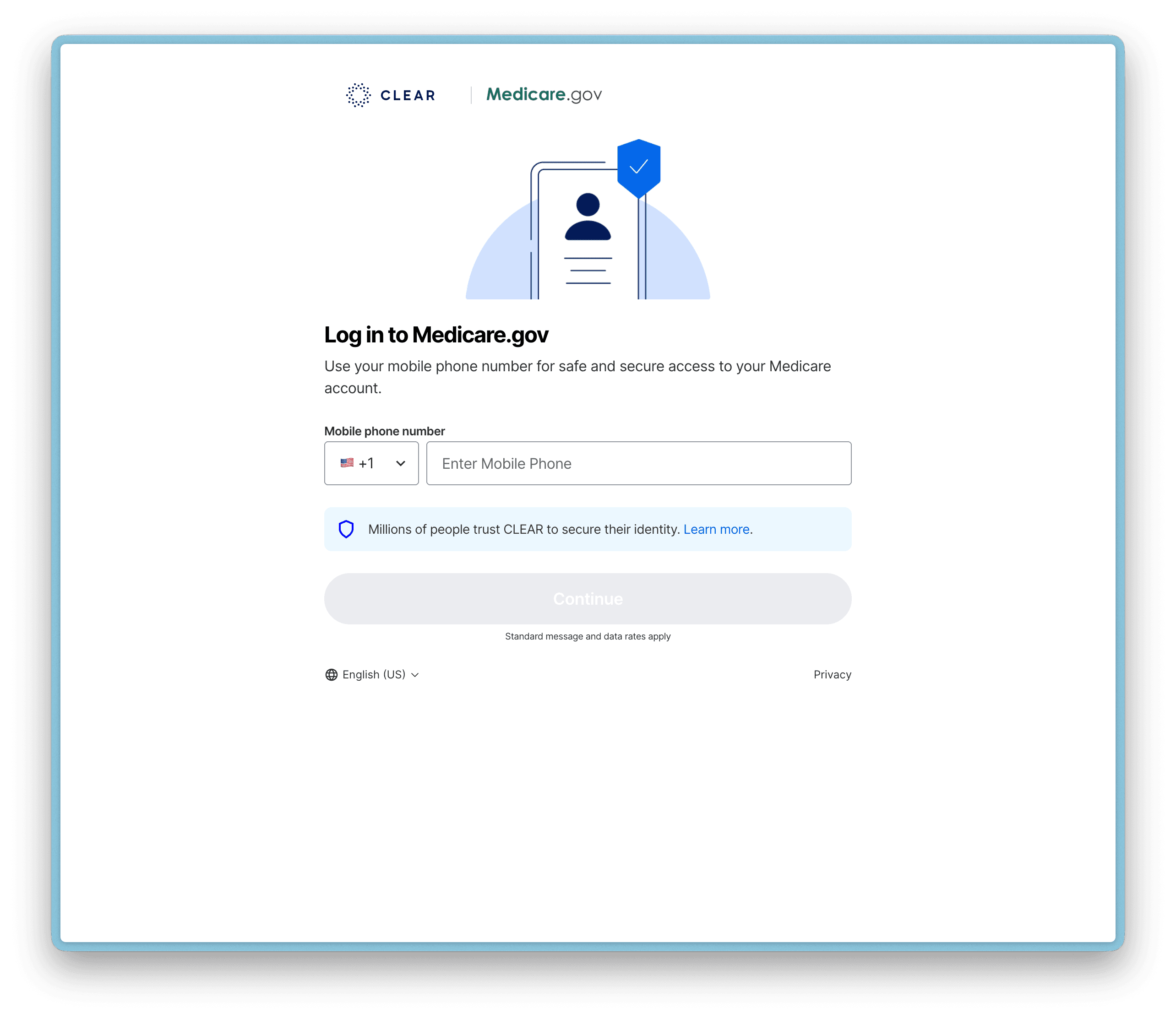1176x1019 pixels.
Task: Click the Medicare.gov logo
Action: 543,94
